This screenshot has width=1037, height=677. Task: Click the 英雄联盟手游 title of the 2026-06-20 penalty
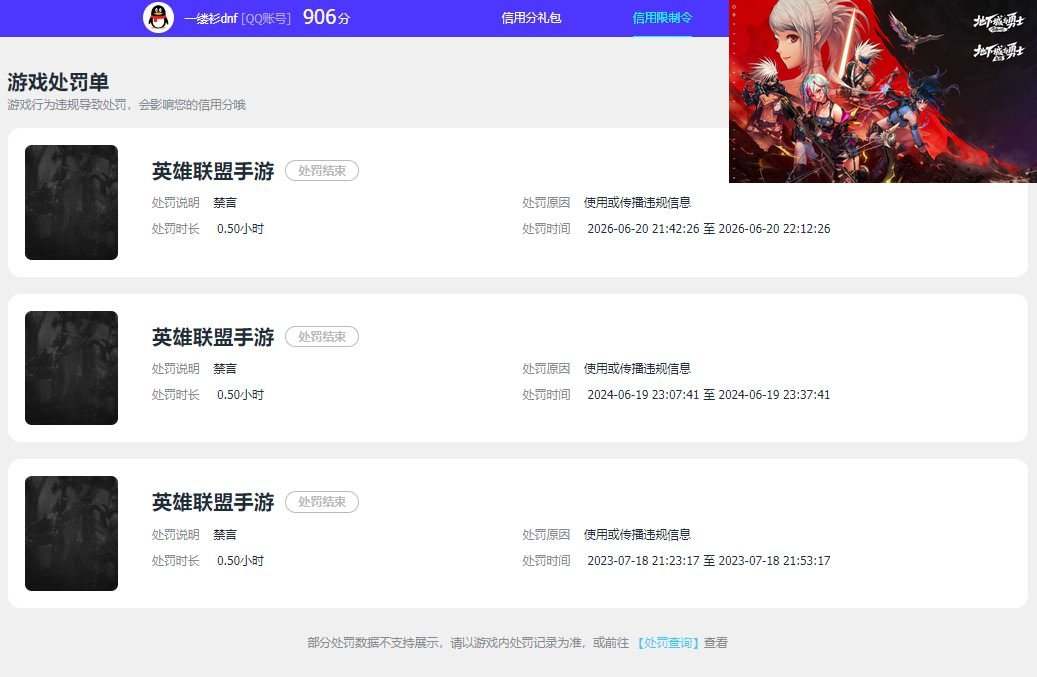[213, 171]
